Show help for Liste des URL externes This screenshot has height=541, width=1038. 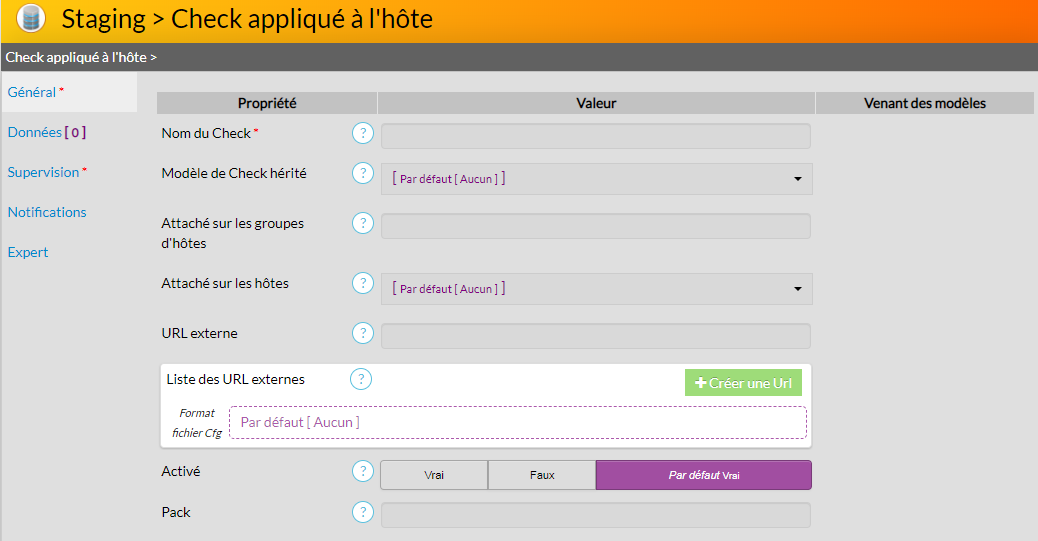[x=361, y=379]
